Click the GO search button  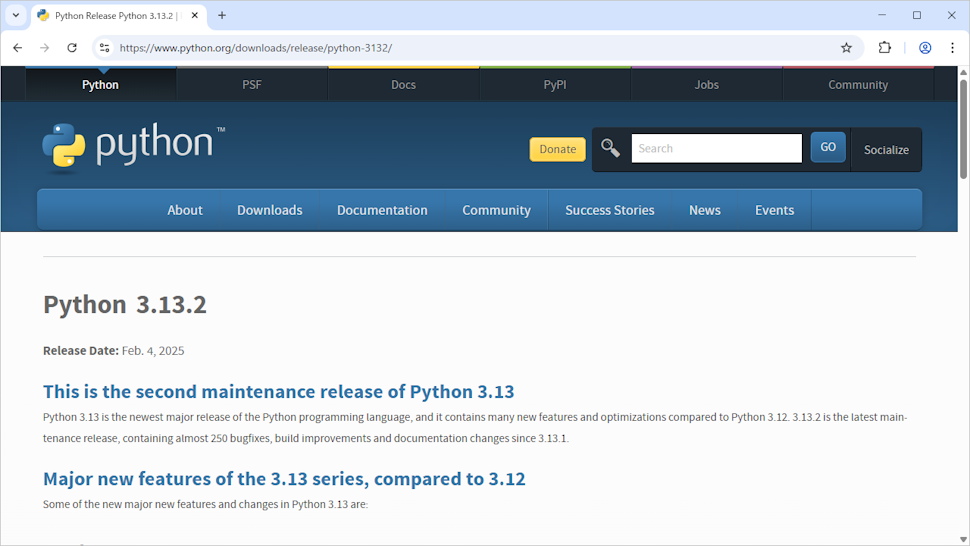[x=828, y=147]
